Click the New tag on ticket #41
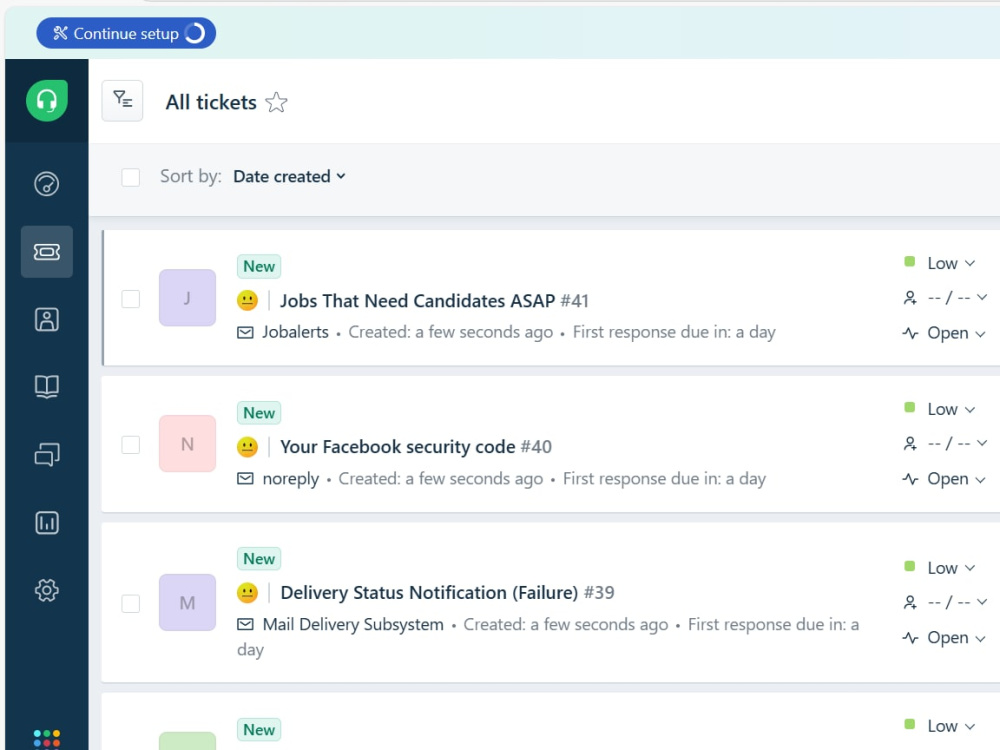 pyautogui.click(x=259, y=267)
